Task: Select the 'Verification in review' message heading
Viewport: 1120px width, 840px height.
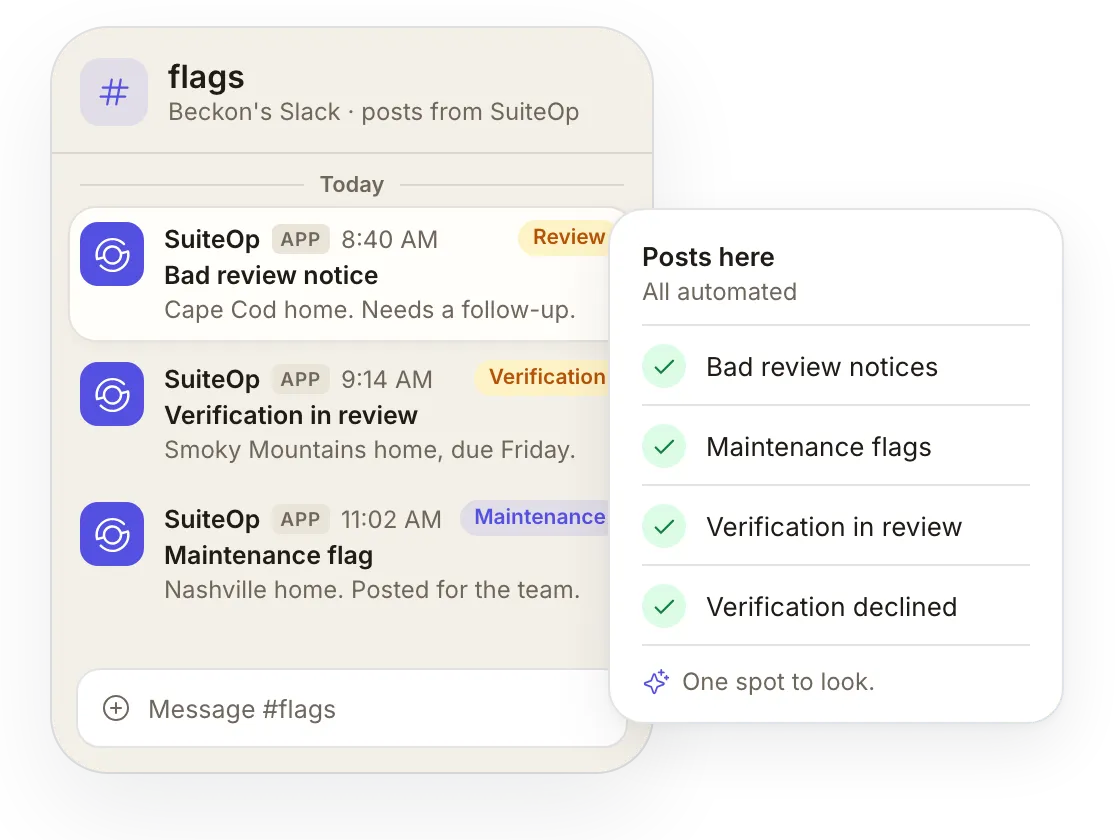Action: (x=291, y=415)
